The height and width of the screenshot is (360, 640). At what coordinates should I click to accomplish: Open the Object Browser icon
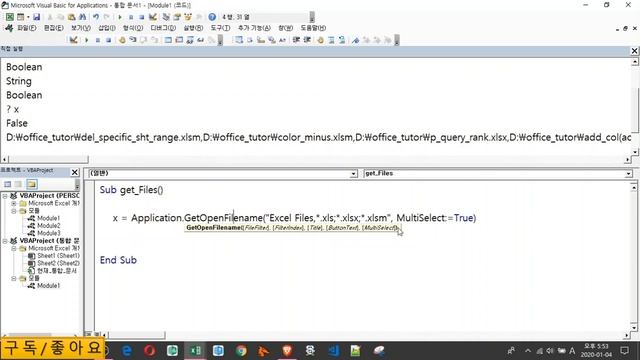pos(188,17)
